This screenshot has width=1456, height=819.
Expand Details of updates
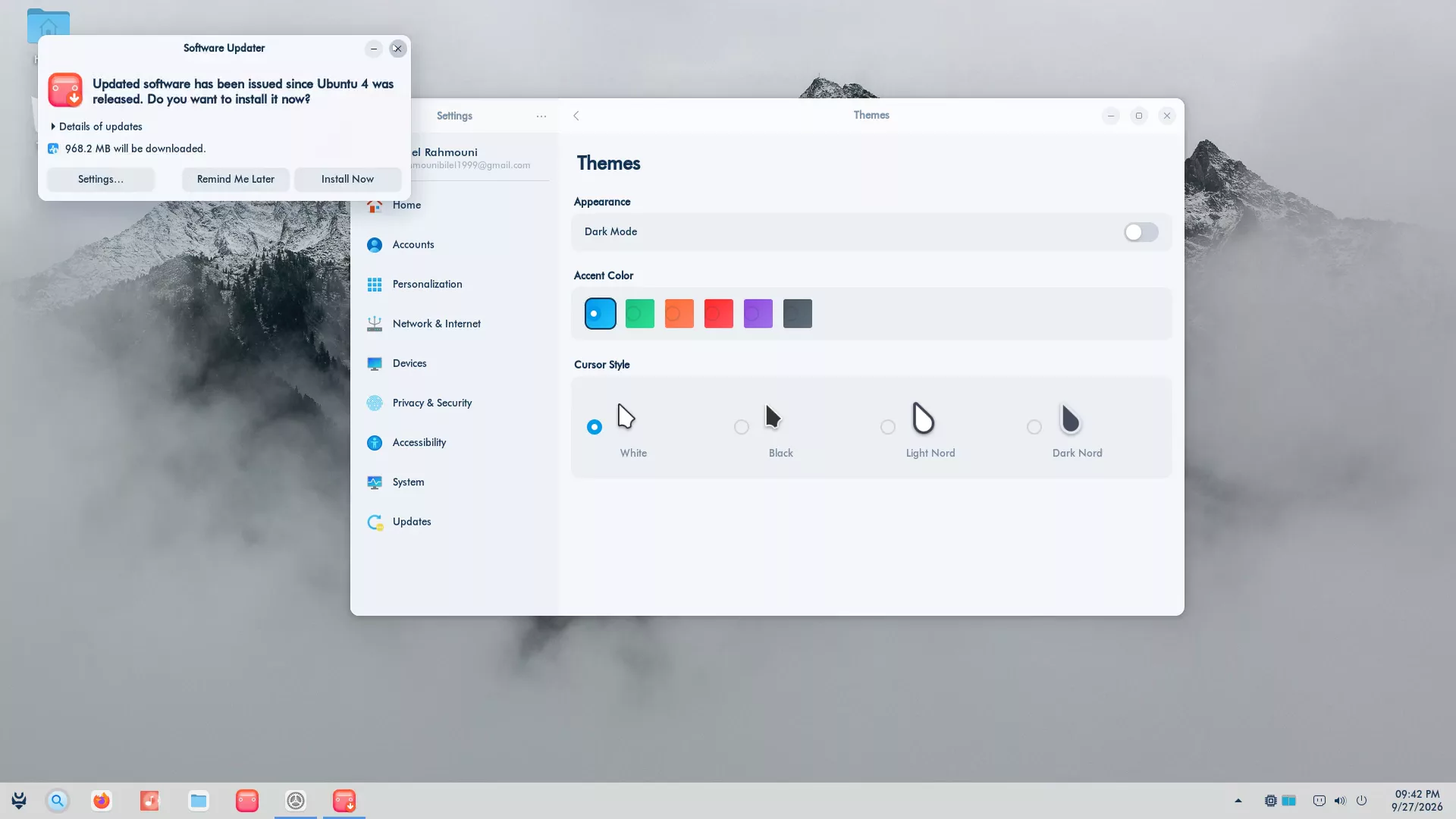coord(97,127)
